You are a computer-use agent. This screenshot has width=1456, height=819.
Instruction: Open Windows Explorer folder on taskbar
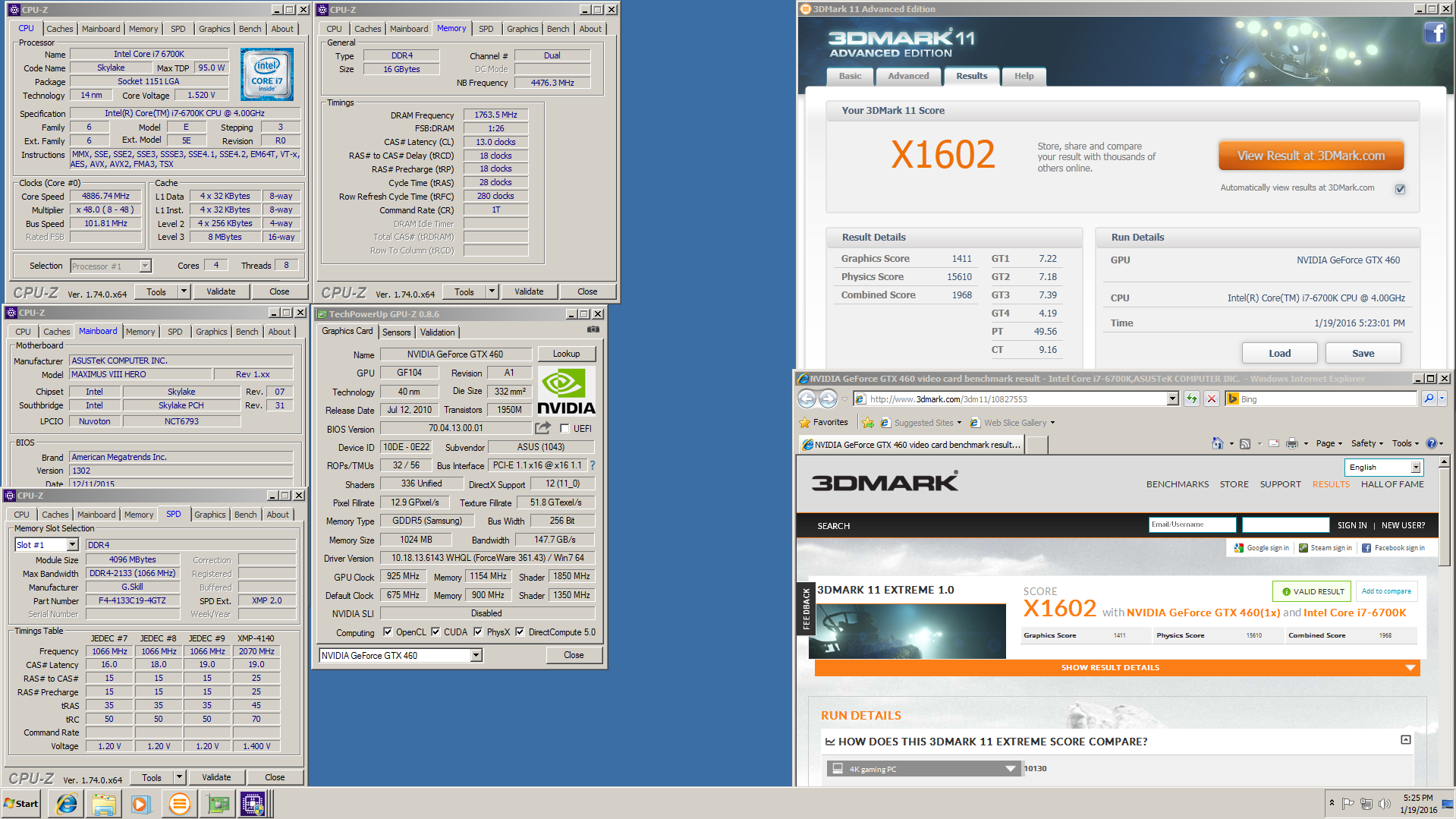pos(104,803)
